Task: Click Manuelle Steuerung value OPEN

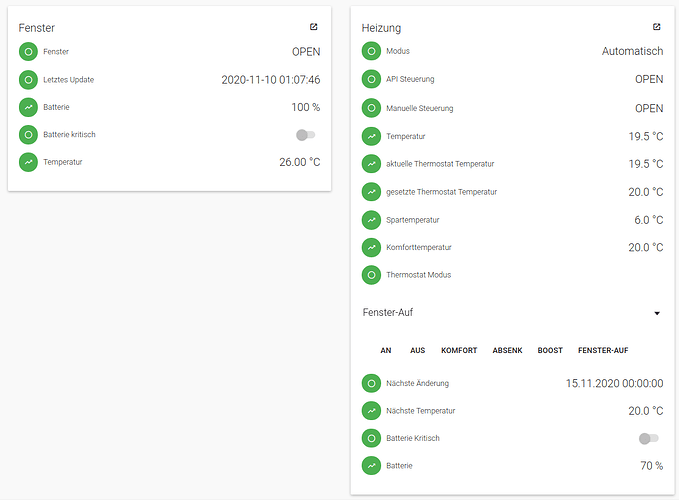Action: pyautogui.click(x=649, y=108)
